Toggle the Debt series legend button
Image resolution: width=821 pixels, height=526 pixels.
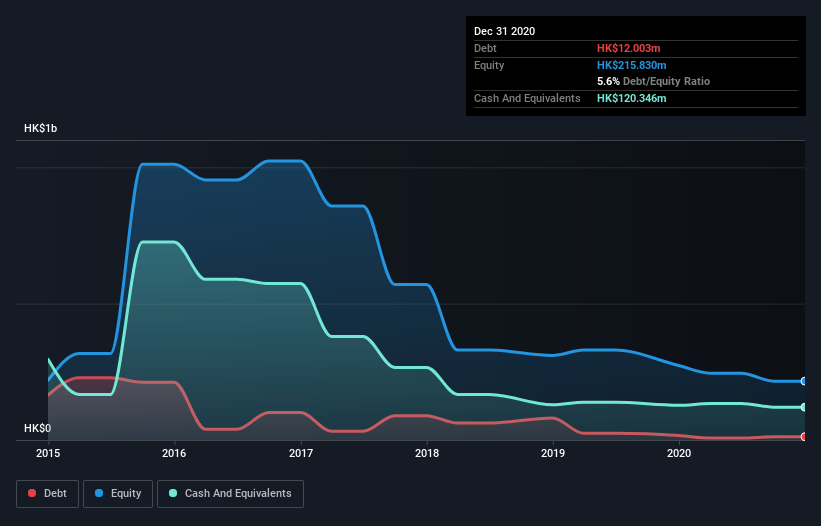tap(47, 494)
